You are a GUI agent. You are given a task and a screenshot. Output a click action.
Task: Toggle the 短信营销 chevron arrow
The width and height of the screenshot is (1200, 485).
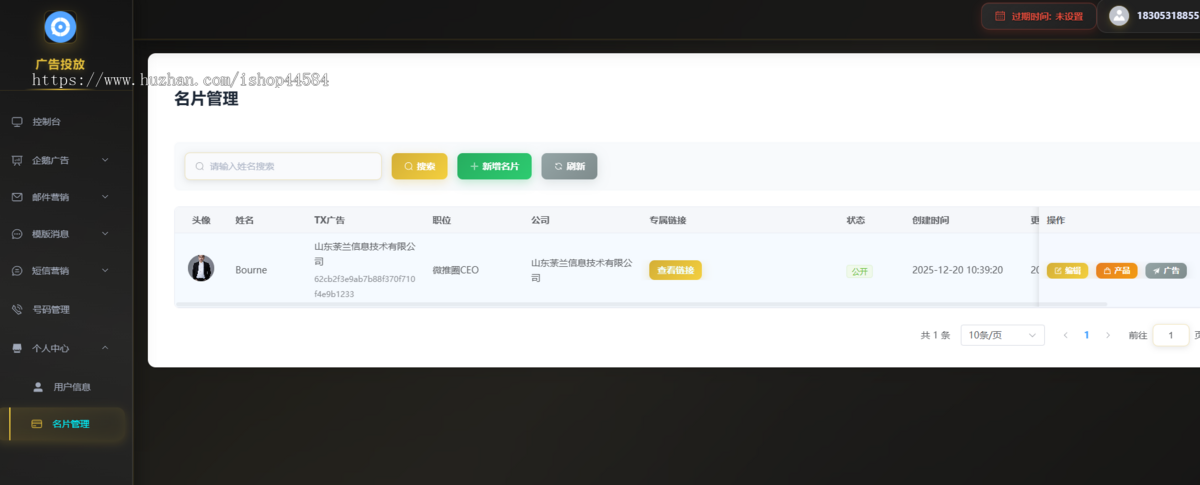pyautogui.click(x=105, y=271)
